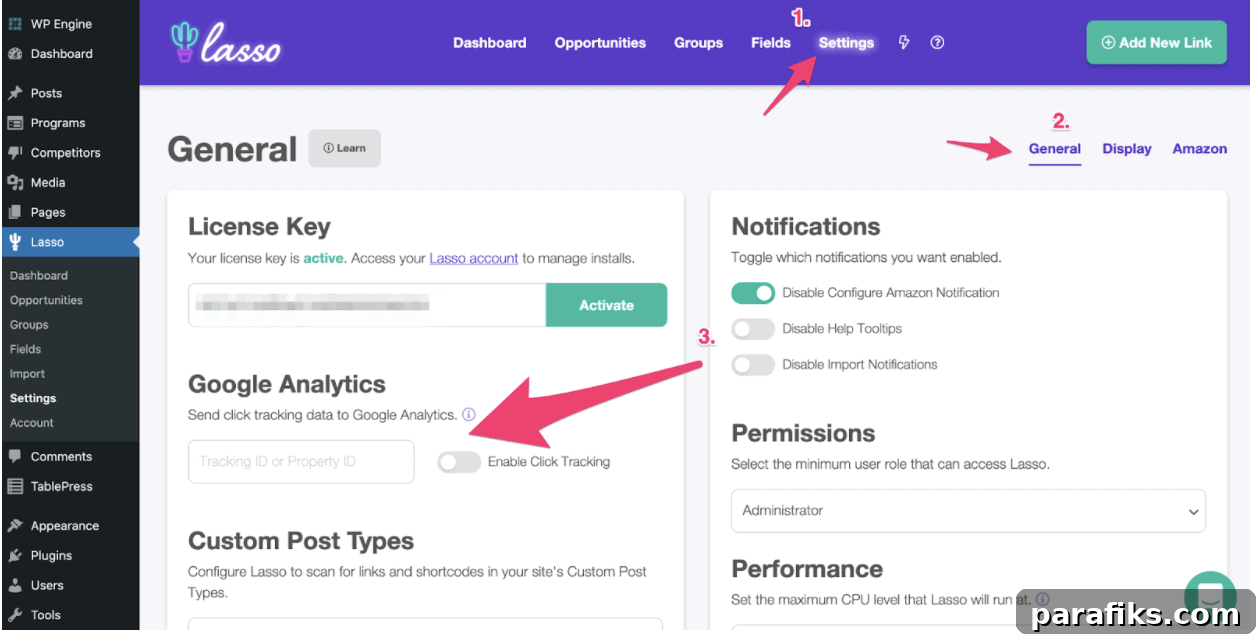Open the chat widget bubble
Viewport: 1258px width, 642px height.
point(1210,597)
